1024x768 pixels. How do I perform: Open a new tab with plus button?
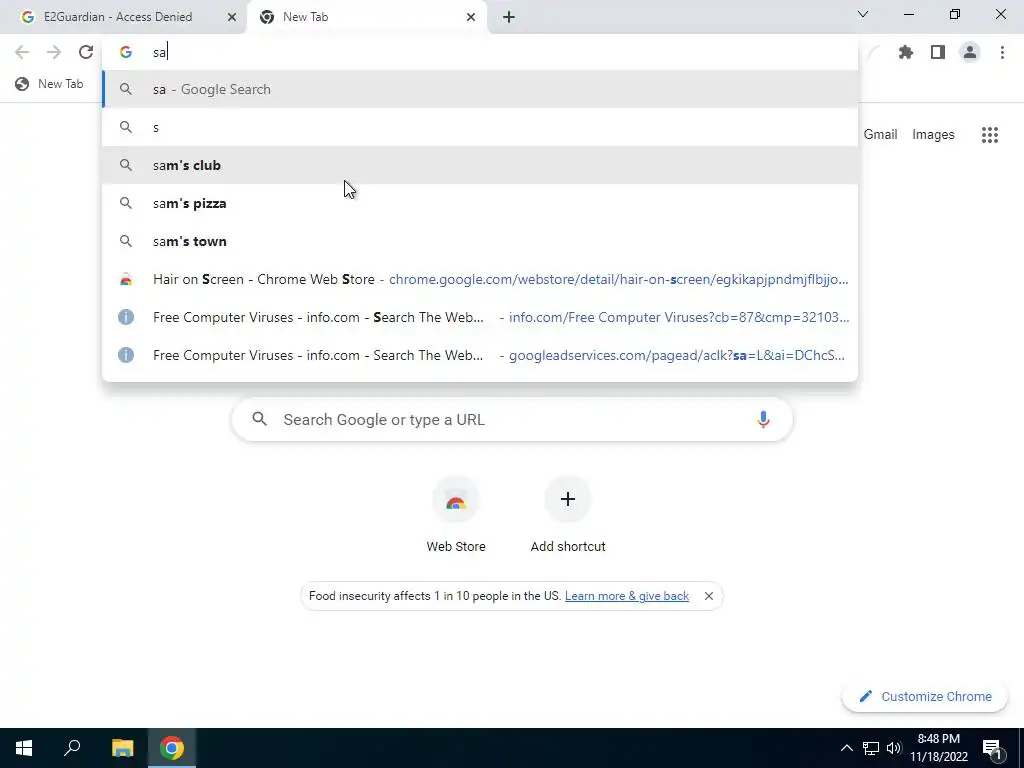click(509, 17)
